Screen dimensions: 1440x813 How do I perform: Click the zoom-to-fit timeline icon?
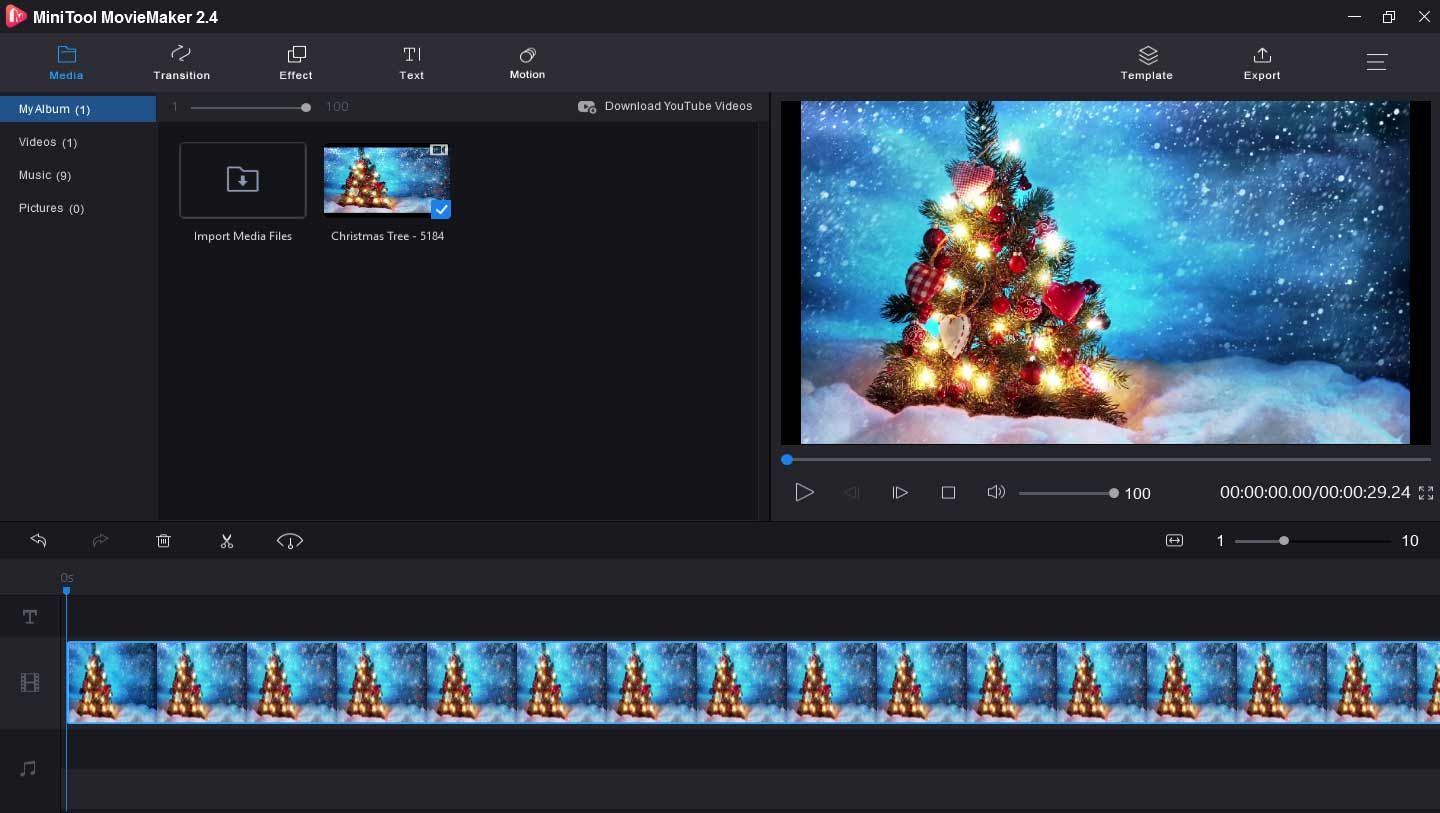click(x=1174, y=540)
